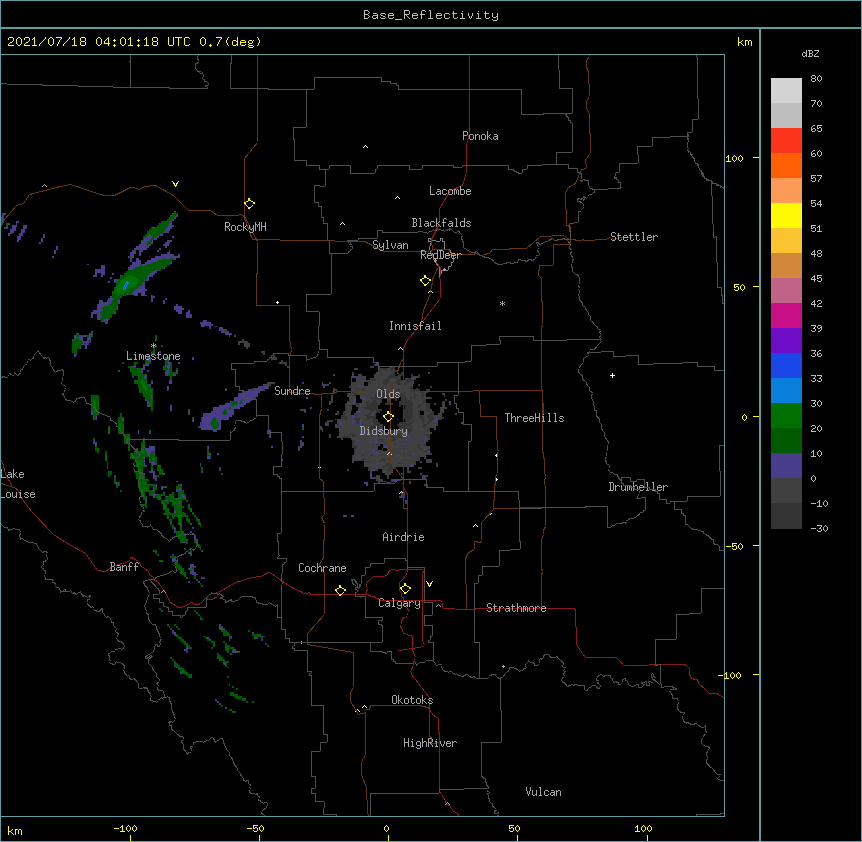The image size is (862, 842).
Task: Click the RockyMH label
Action: click(245, 227)
